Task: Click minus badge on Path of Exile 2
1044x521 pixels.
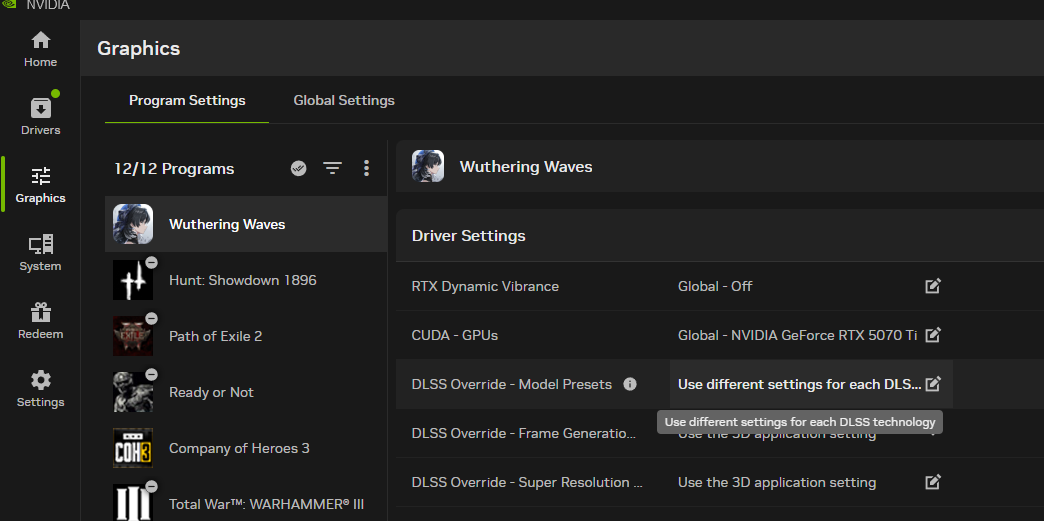Action: tap(151, 318)
